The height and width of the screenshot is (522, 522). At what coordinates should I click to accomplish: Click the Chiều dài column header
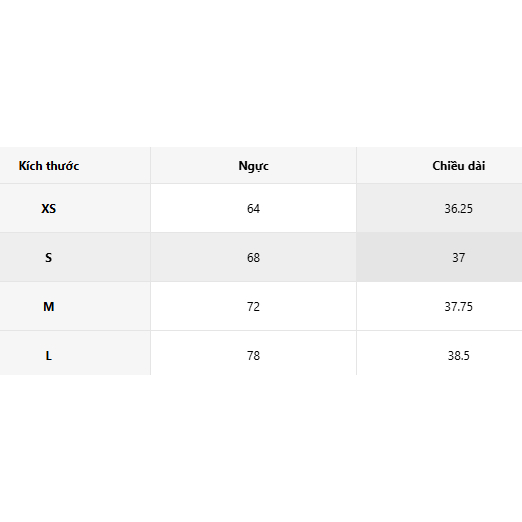458,166
